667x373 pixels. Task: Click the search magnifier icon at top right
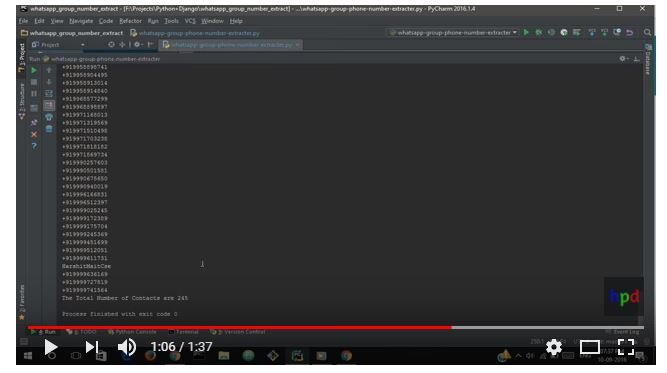tap(647, 32)
